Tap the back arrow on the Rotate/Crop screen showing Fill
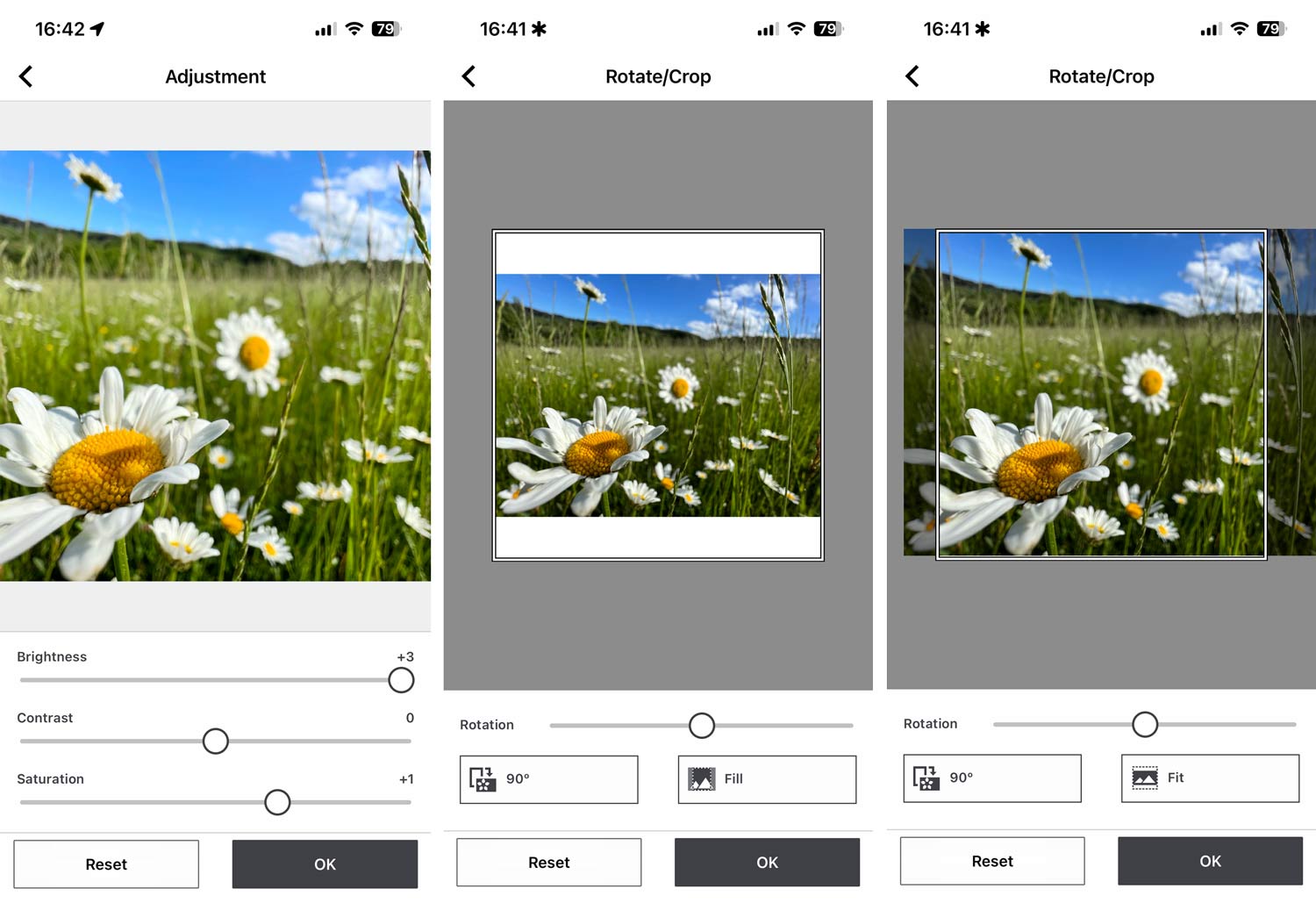Image resolution: width=1316 pixels, height=910 pixels. [469, 76]
